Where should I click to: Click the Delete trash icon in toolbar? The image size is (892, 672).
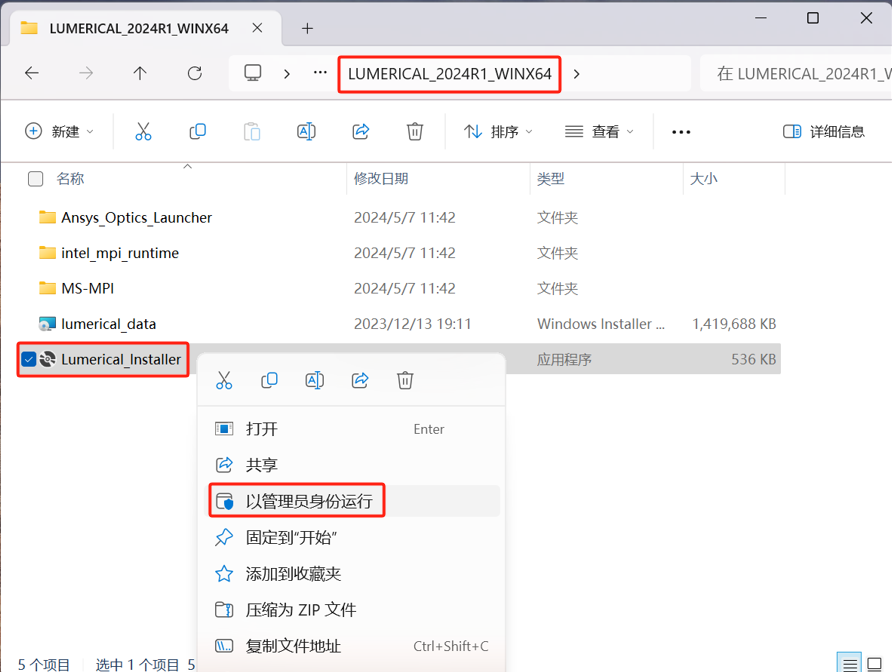[x=415, y=131]
